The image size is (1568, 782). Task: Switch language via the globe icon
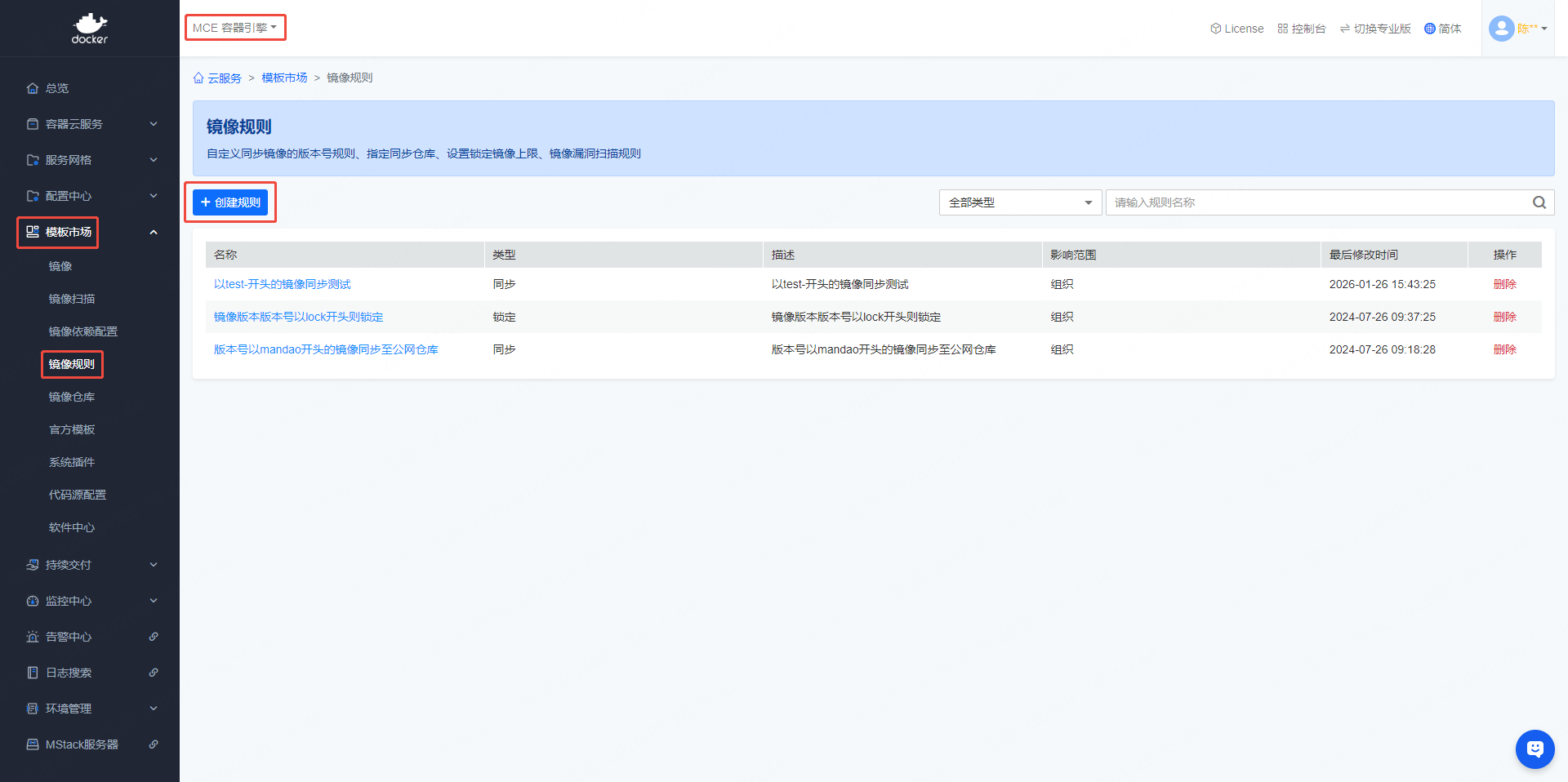(x=1429, y=29)
